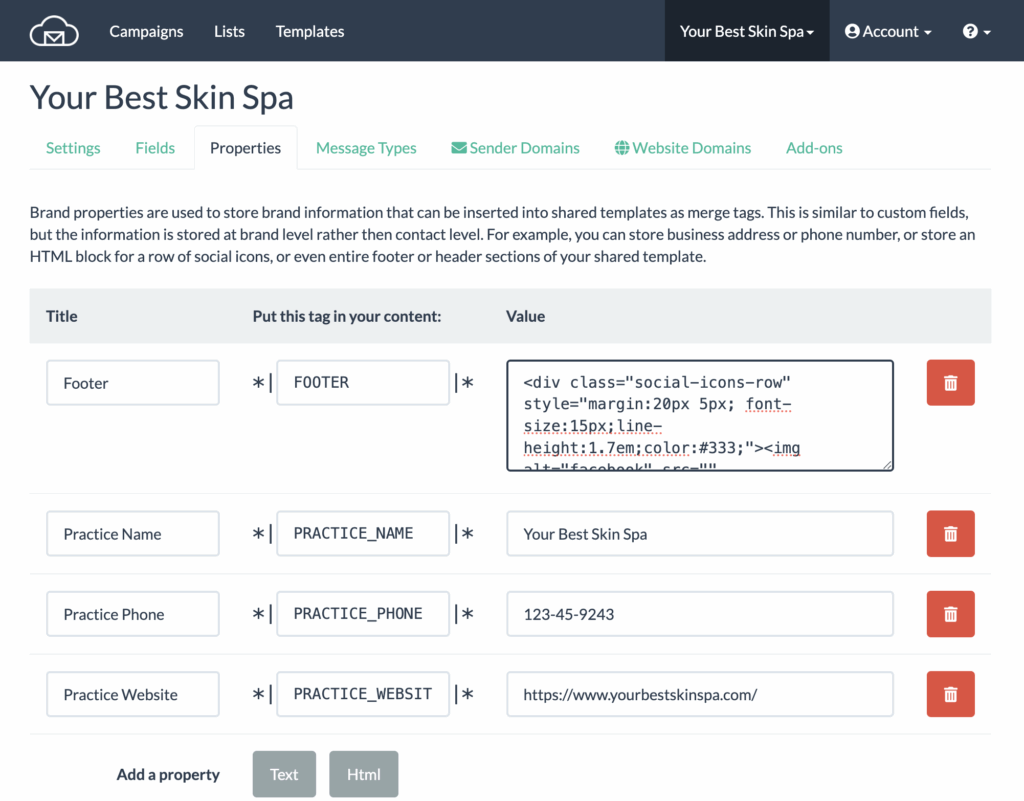Switch to the Website Domains tab

(682, 148)
